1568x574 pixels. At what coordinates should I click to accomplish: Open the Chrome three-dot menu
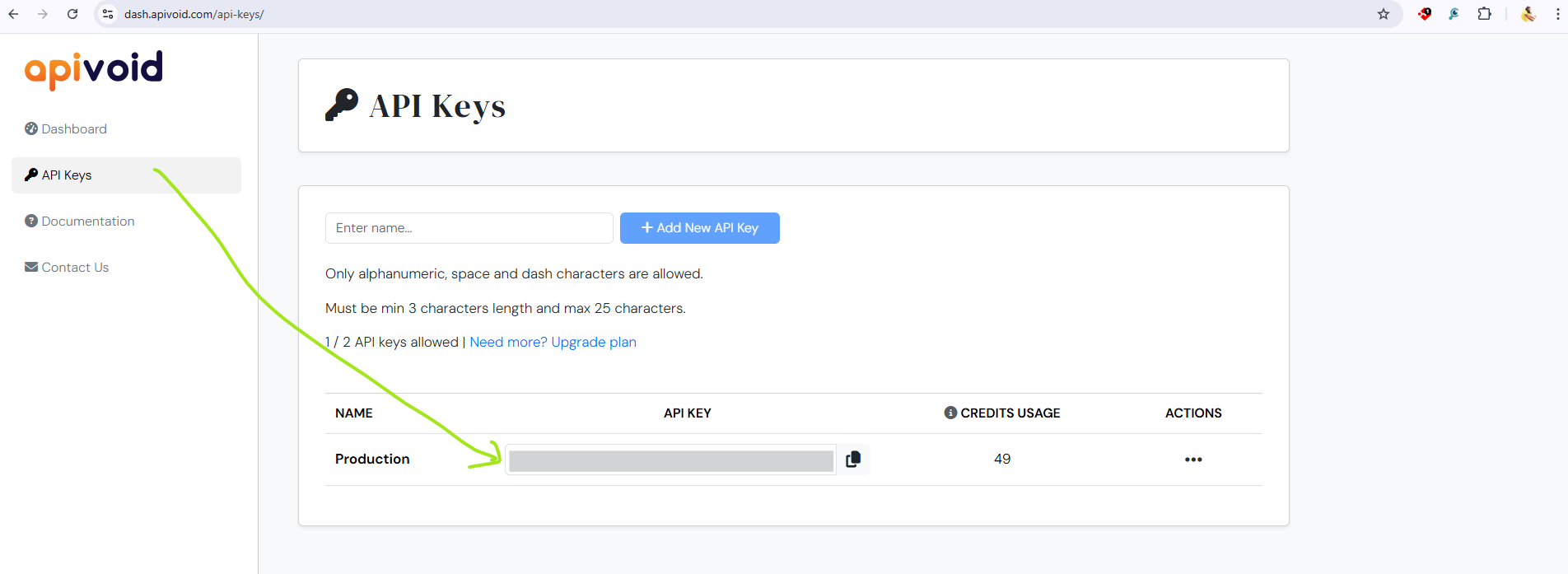click(1556, 14)
